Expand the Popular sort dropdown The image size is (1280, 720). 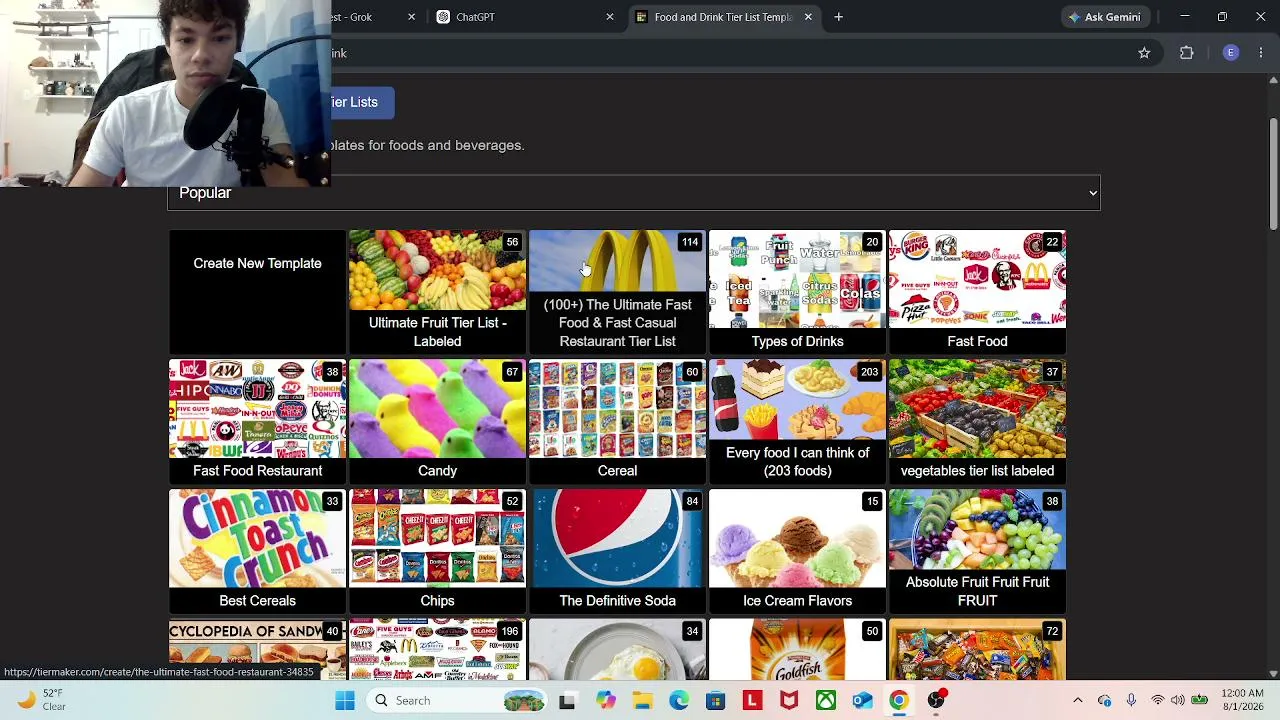coord(634,193)
